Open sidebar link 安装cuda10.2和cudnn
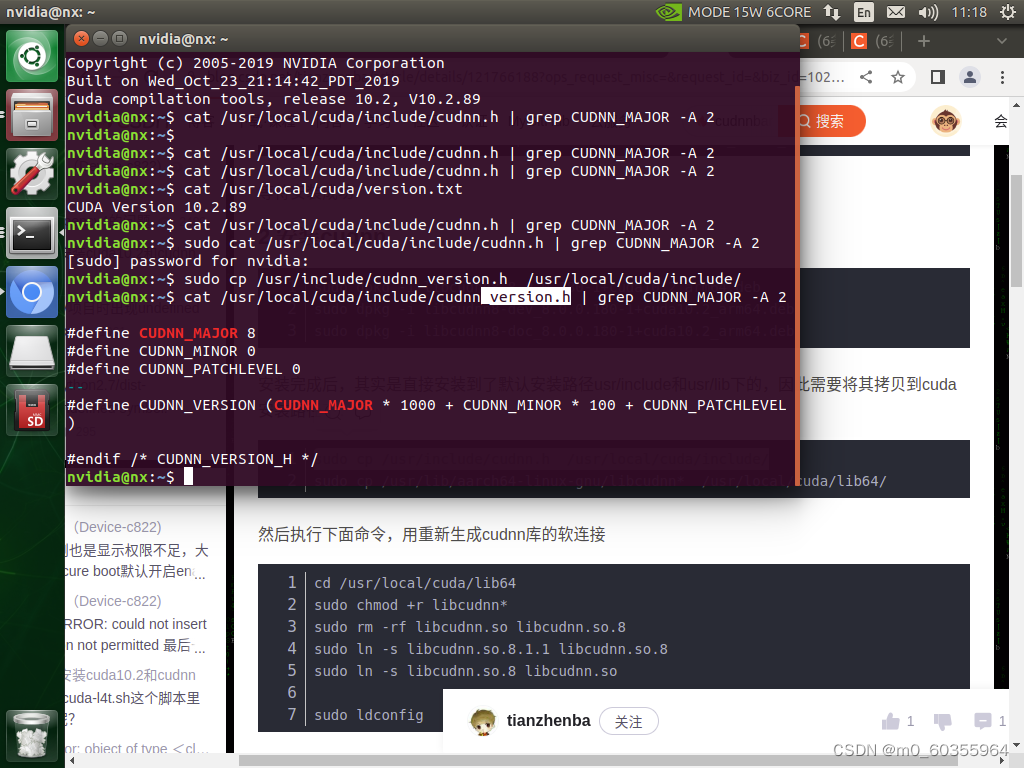This screenshot has width=1024, height=768. point(131,675)
